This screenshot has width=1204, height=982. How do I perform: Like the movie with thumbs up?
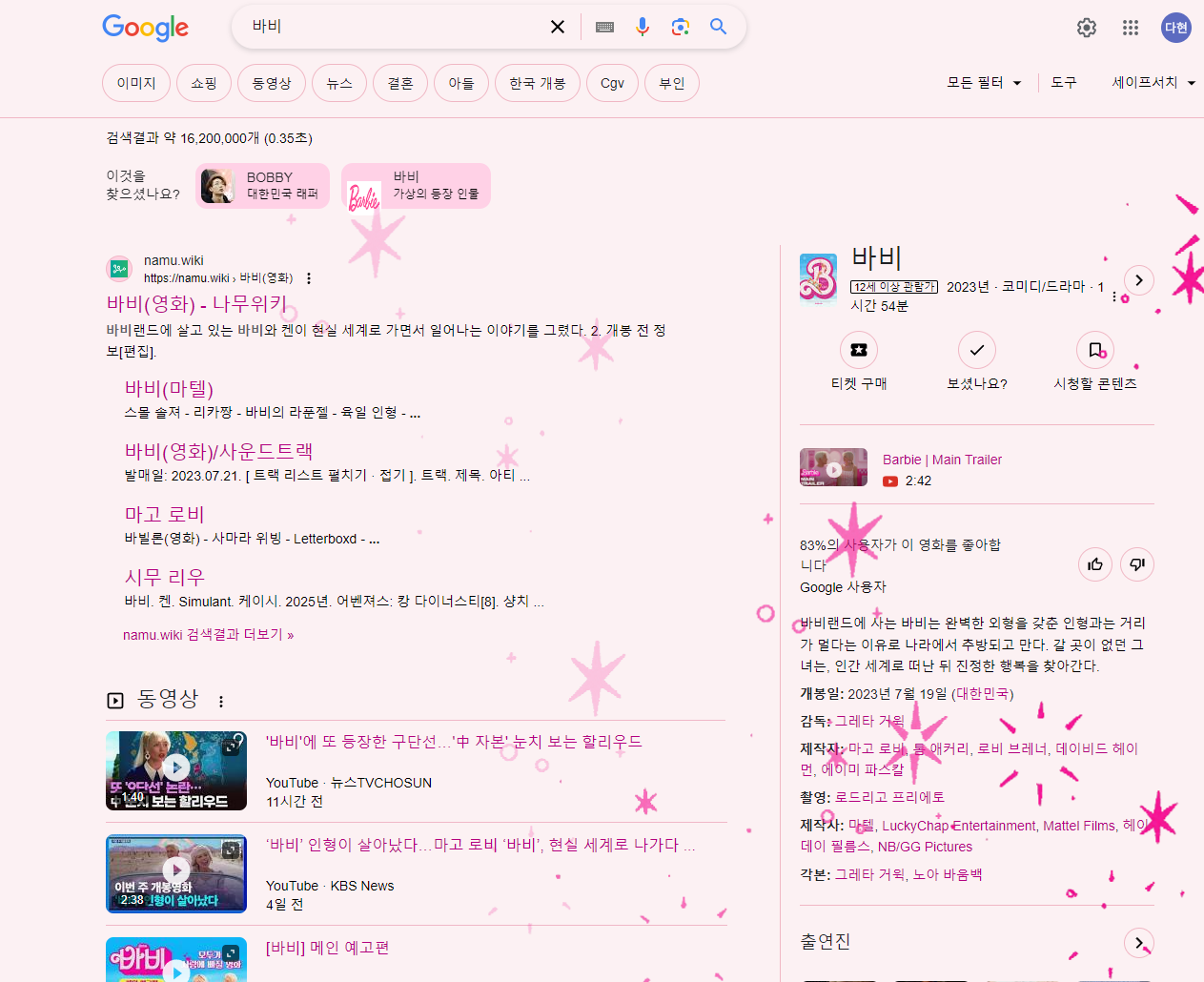pos(1095,564)
